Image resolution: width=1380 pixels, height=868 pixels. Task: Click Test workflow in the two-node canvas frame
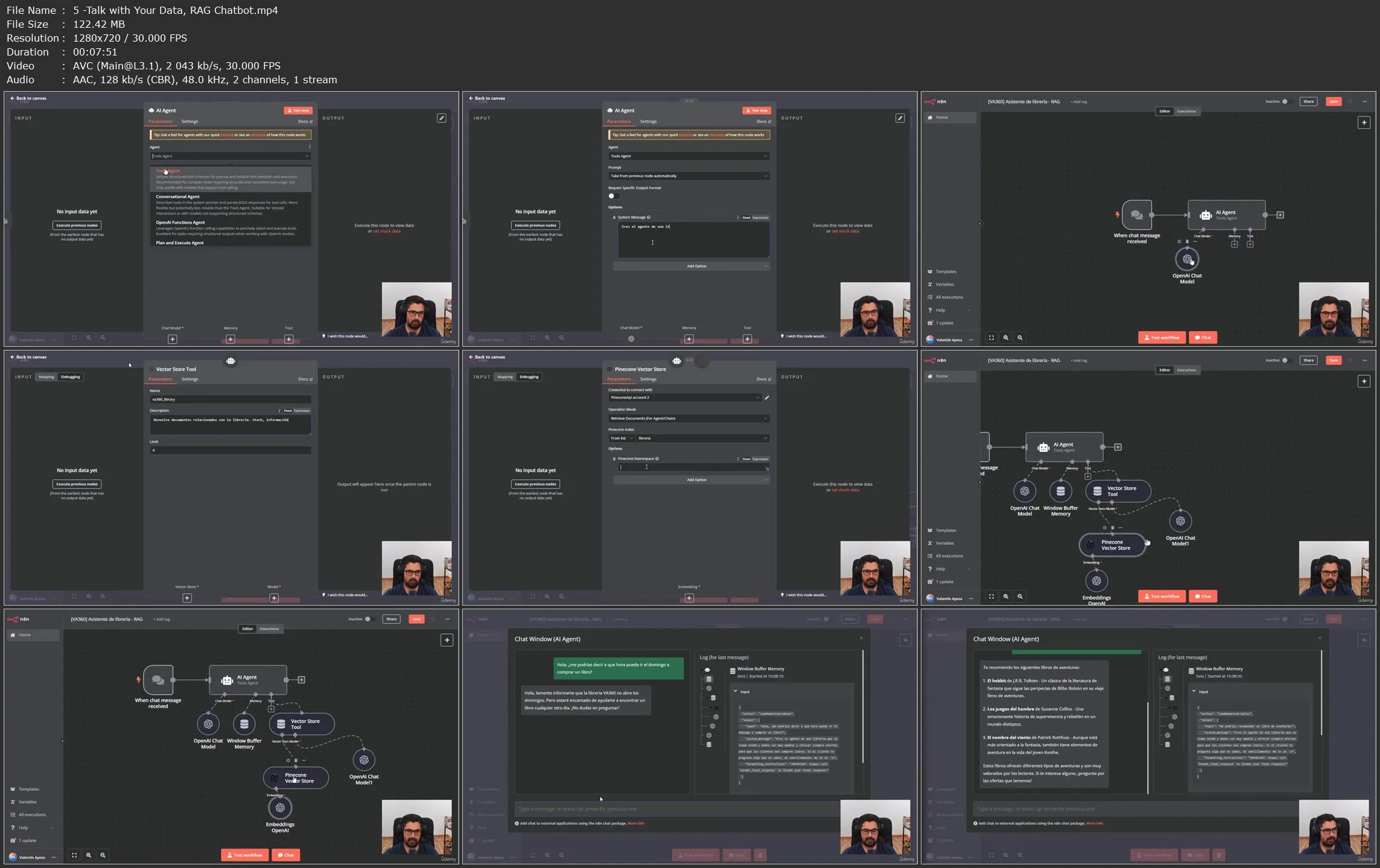click(x=1162, y=338)
